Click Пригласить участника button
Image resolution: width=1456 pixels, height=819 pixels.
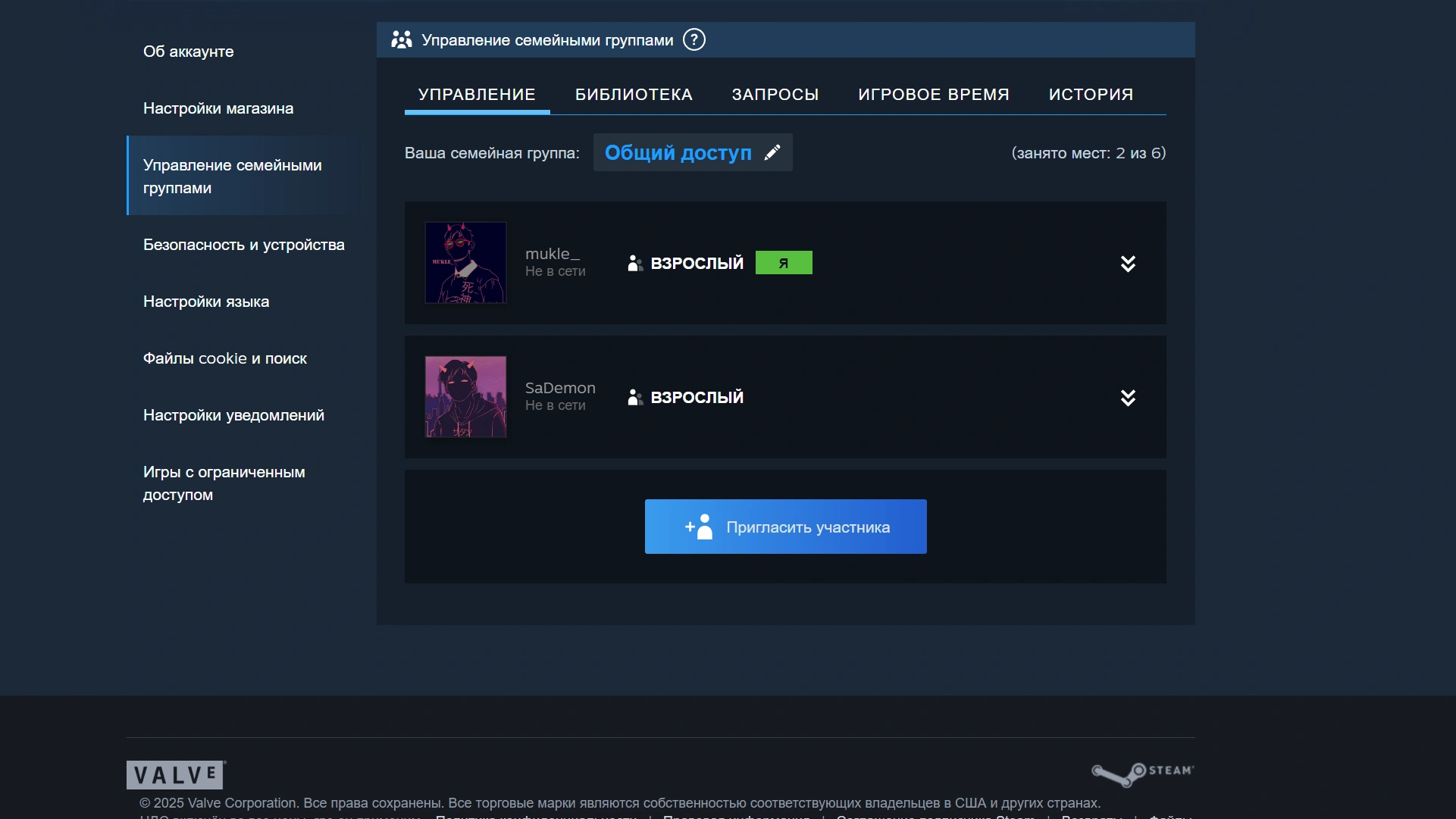[785, 527]
